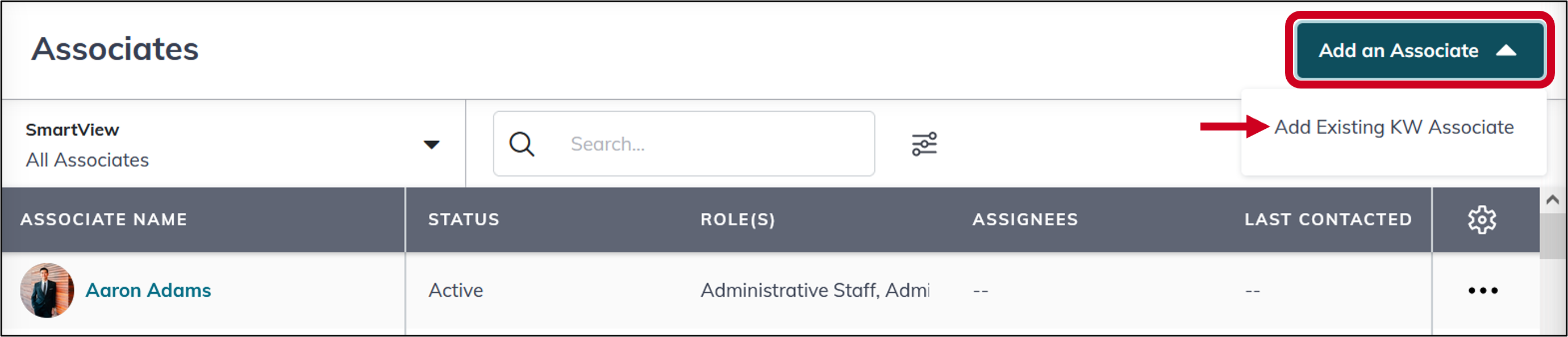Open the All Associates SmartView selector

tap(87, 160)
